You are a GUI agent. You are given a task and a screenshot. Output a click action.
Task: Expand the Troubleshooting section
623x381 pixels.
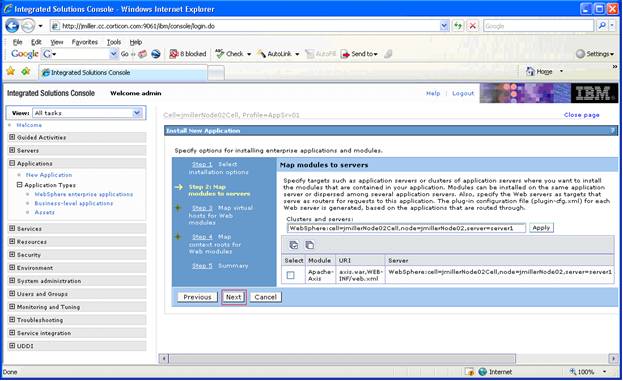click(x=12, y=319)
